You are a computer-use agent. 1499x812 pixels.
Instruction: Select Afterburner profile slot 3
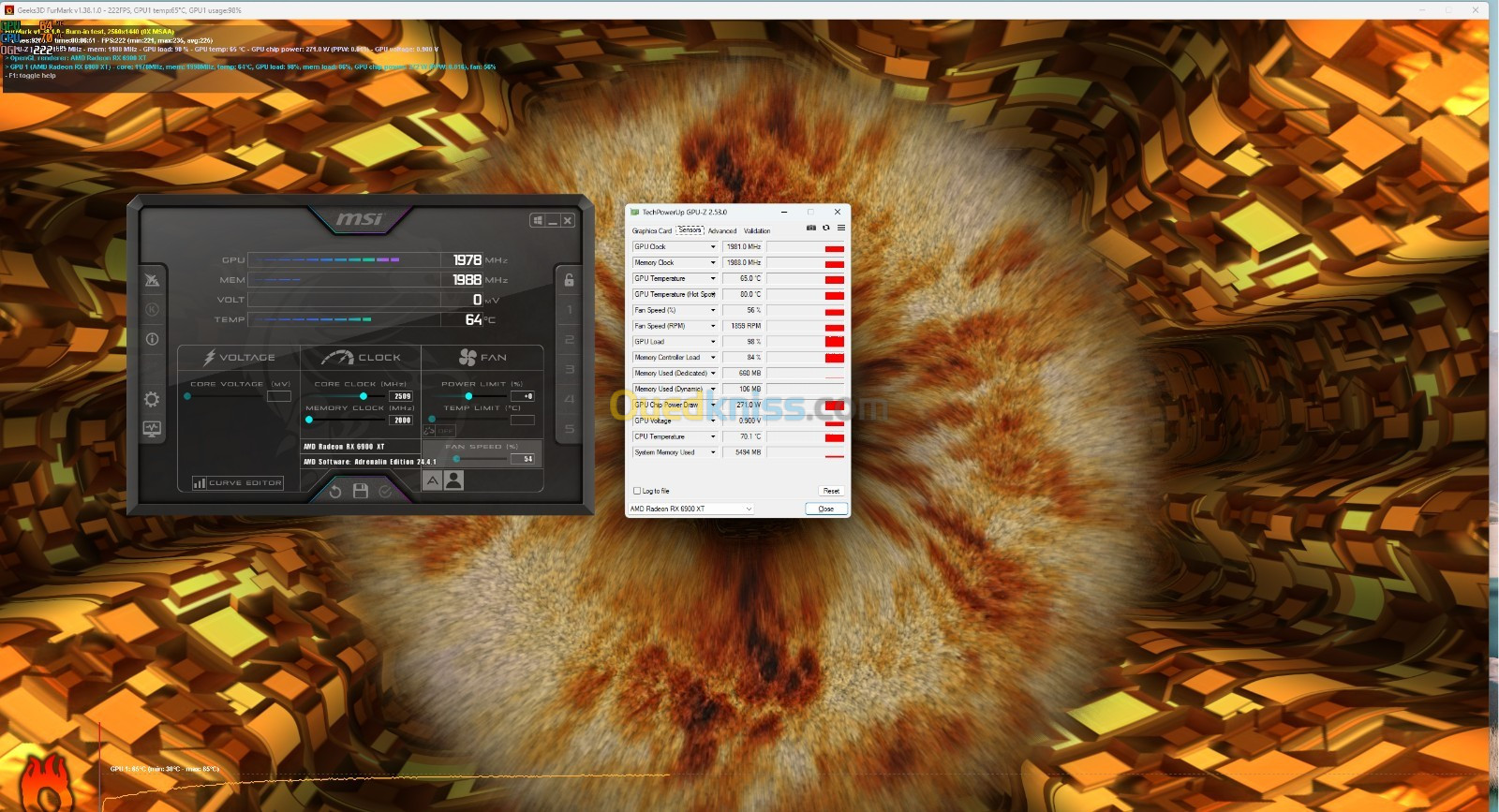coord(569,370)
